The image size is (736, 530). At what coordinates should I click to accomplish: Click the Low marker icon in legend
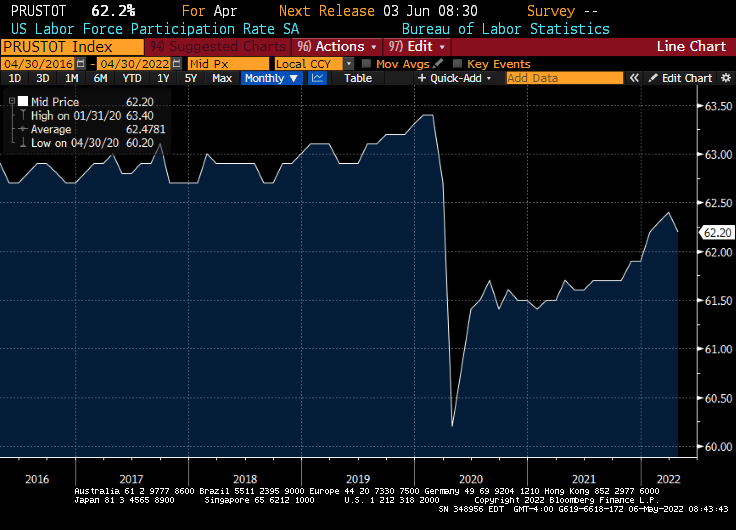pyautogui.click(x=22, y=143)
